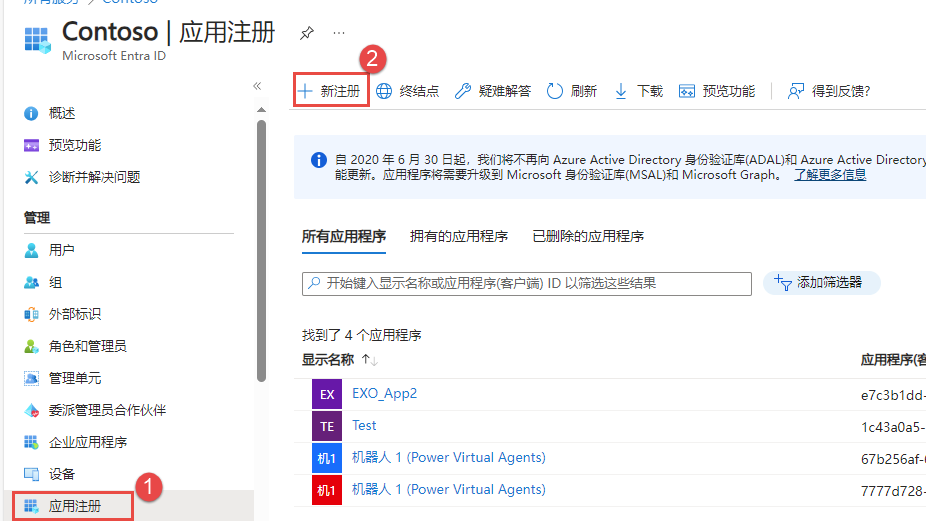Click sidebar scroll up arrow
This screenshot has width=926, height=521.
point(262,110)
